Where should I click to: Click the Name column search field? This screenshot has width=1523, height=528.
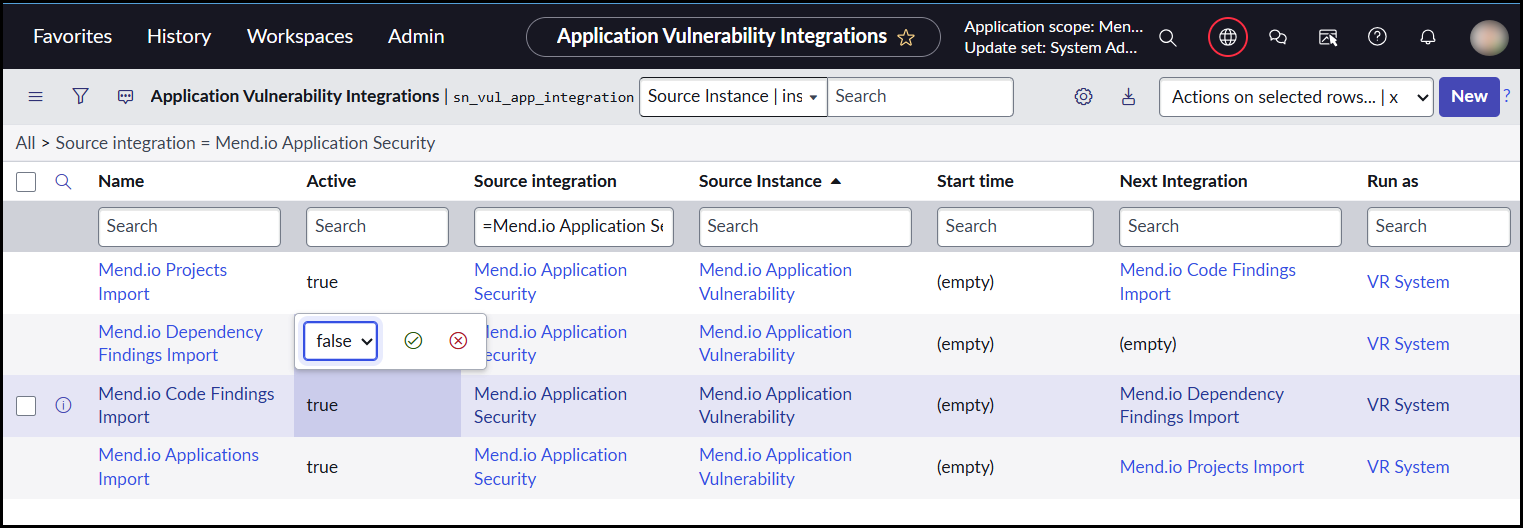[189, 227]
